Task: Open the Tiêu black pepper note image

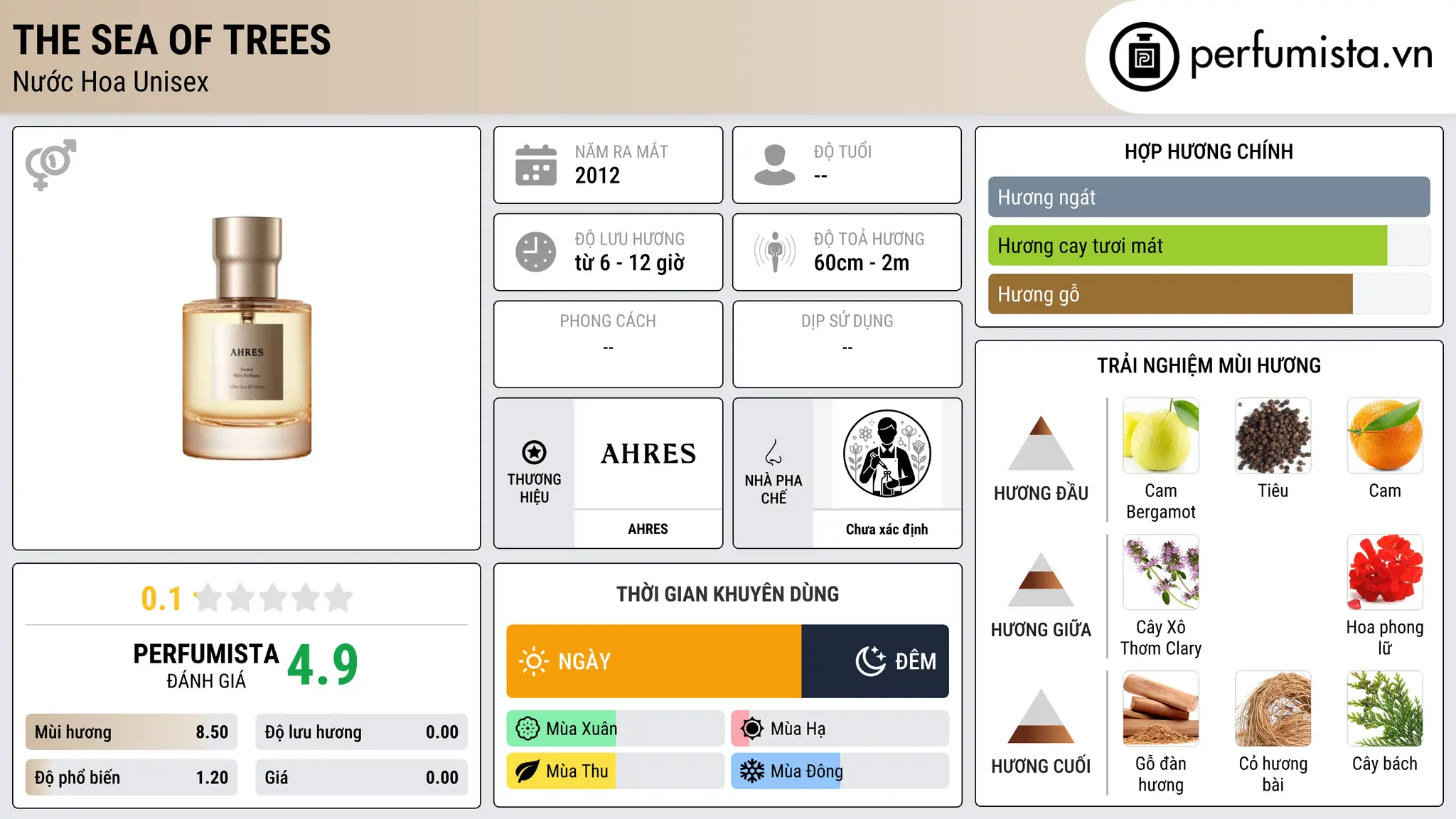Action: (x=1273, y=436)
